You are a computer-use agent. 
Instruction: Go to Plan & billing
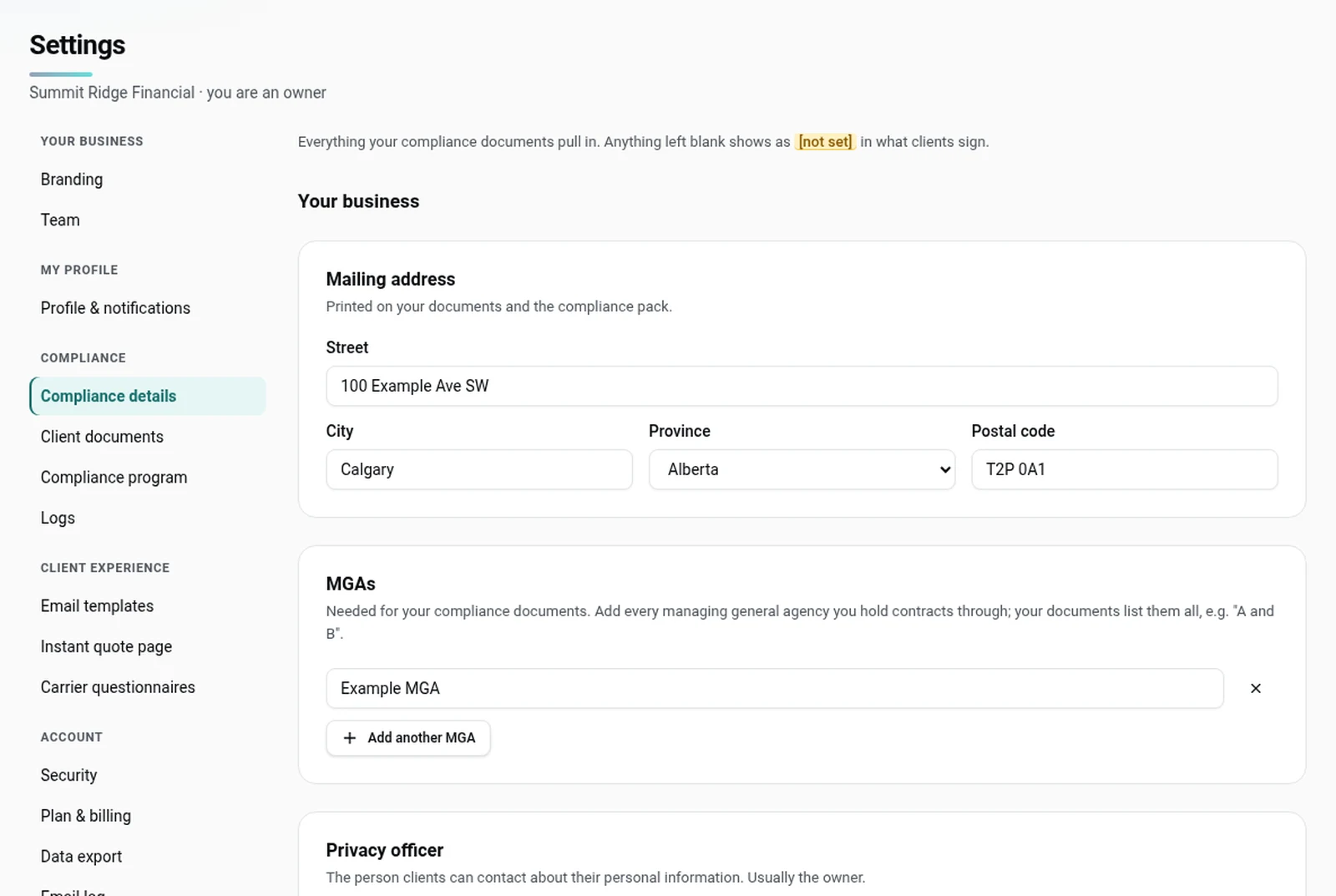(86, 816)
